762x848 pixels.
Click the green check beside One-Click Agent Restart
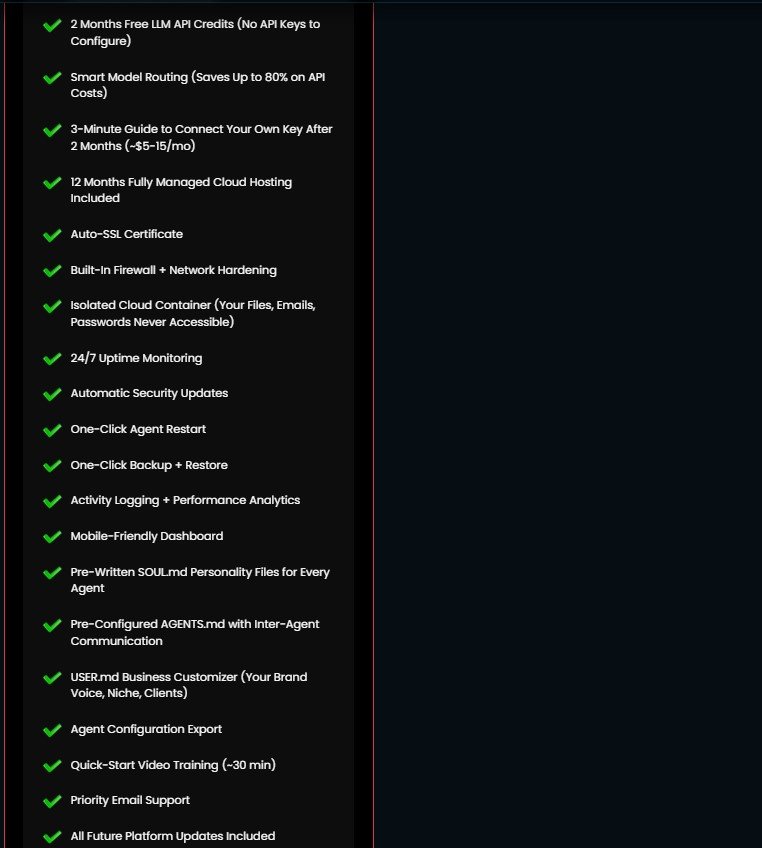[52, 430]
